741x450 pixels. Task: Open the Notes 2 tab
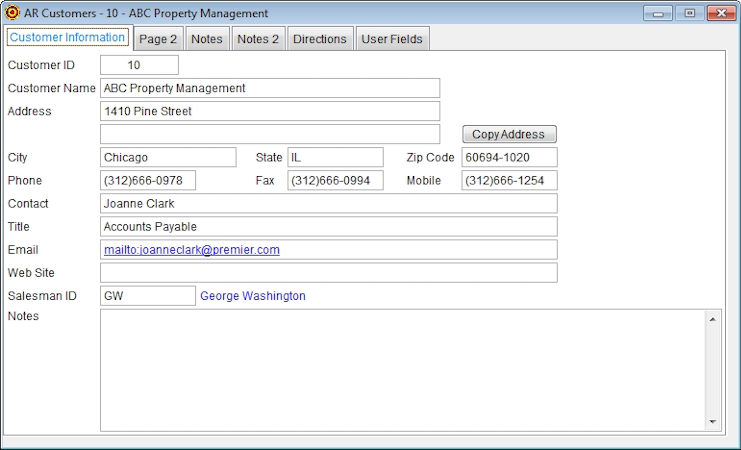[258, 39]
